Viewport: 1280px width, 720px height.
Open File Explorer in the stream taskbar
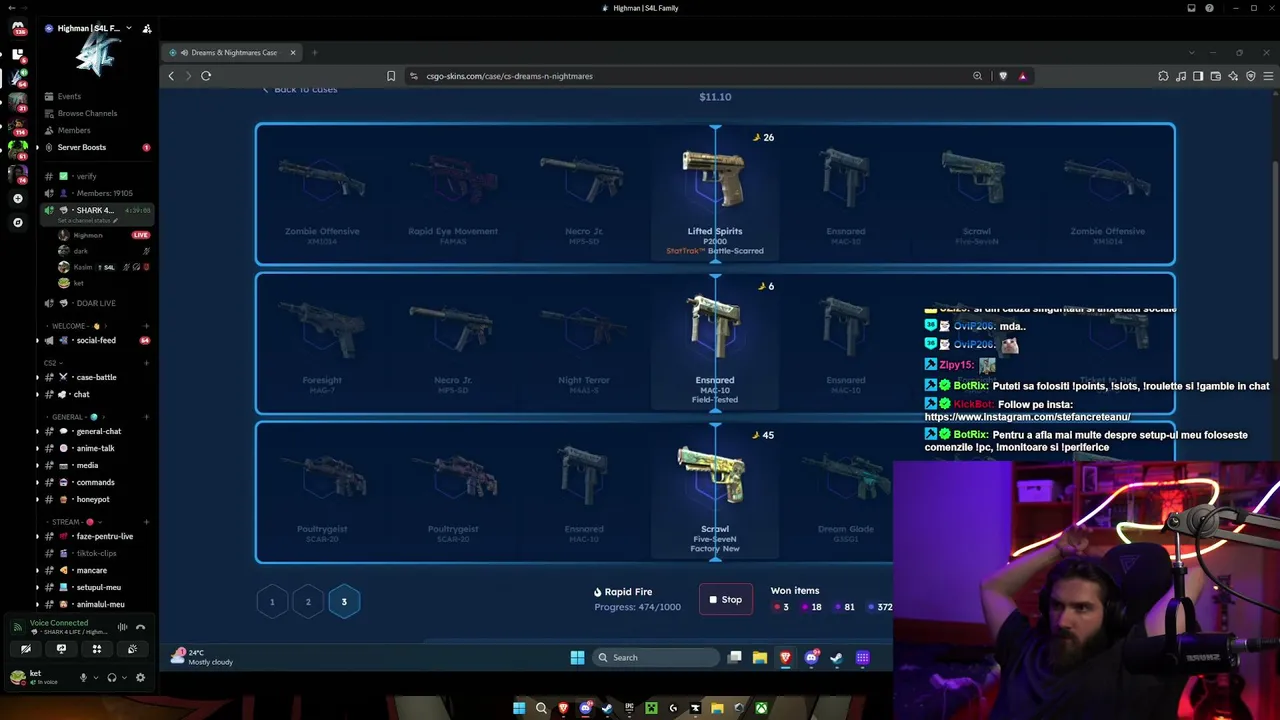tap(760, 657)
